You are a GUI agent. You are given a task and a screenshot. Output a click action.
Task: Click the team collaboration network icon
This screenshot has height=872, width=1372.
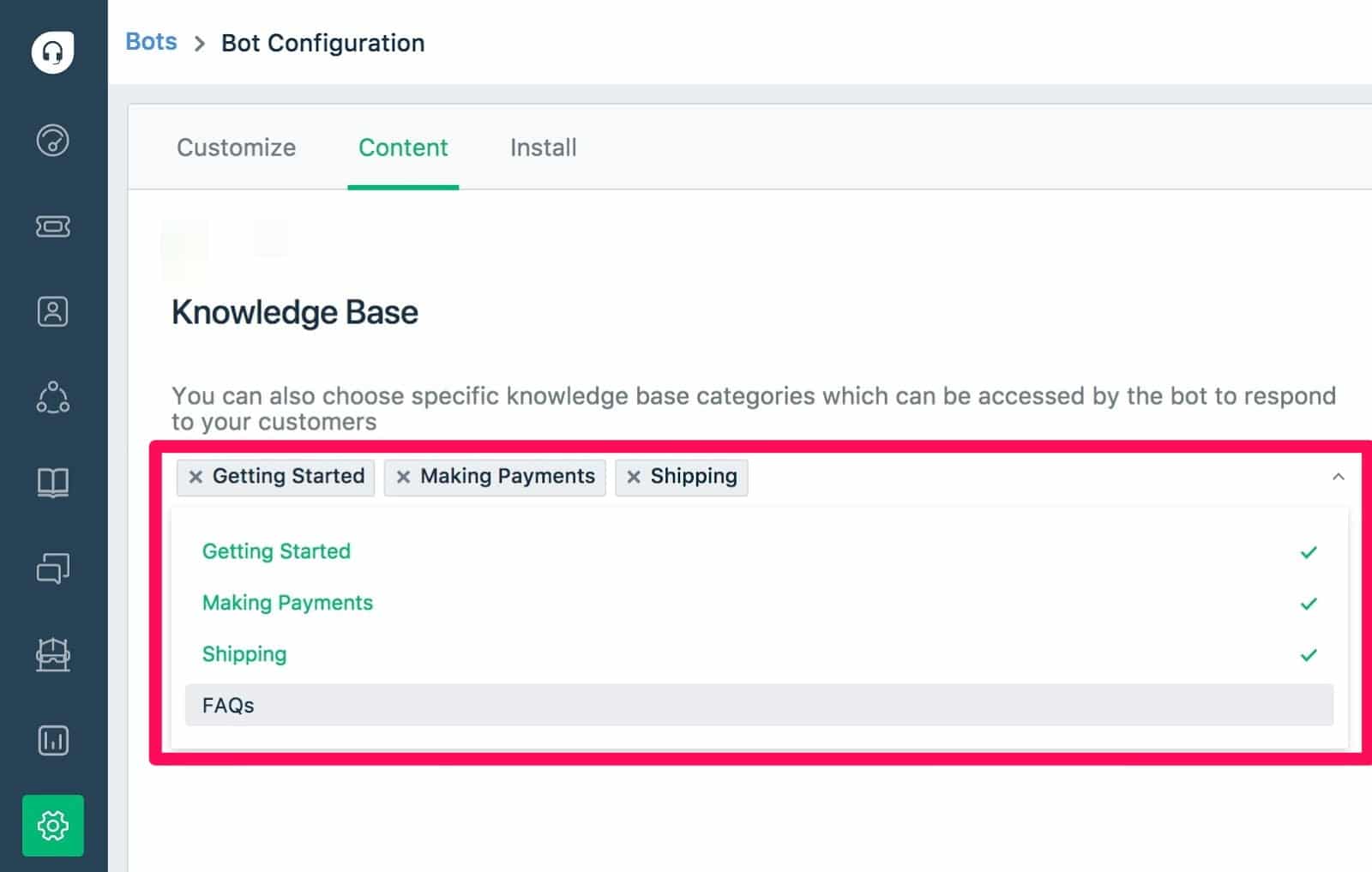pyautogui.click(x=53, y=397)
